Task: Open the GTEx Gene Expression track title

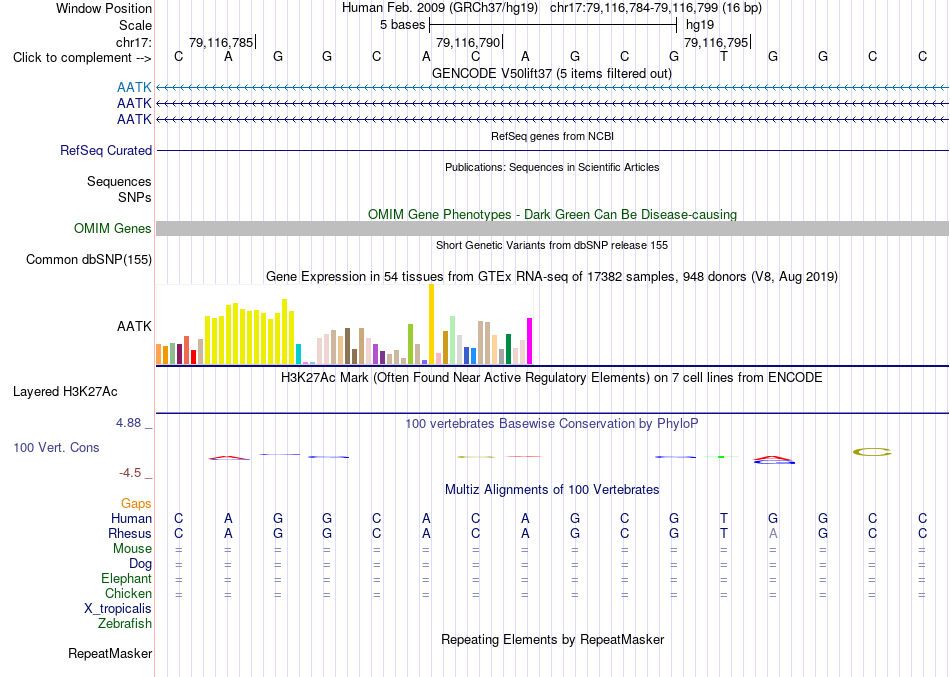Action: (x=552, y=276)
